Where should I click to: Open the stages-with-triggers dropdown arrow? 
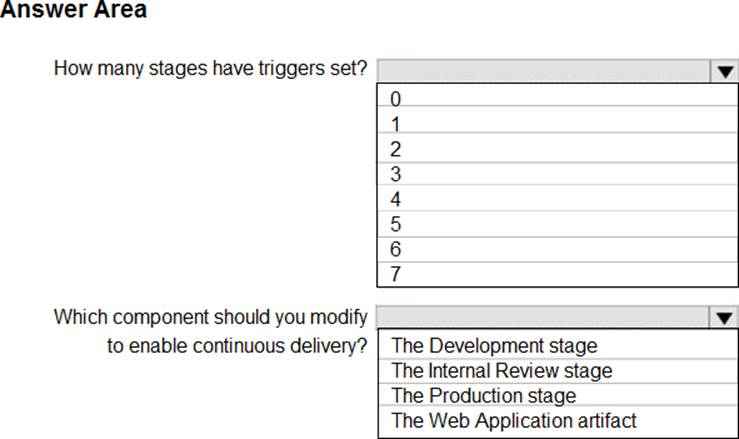pos(722,71)
